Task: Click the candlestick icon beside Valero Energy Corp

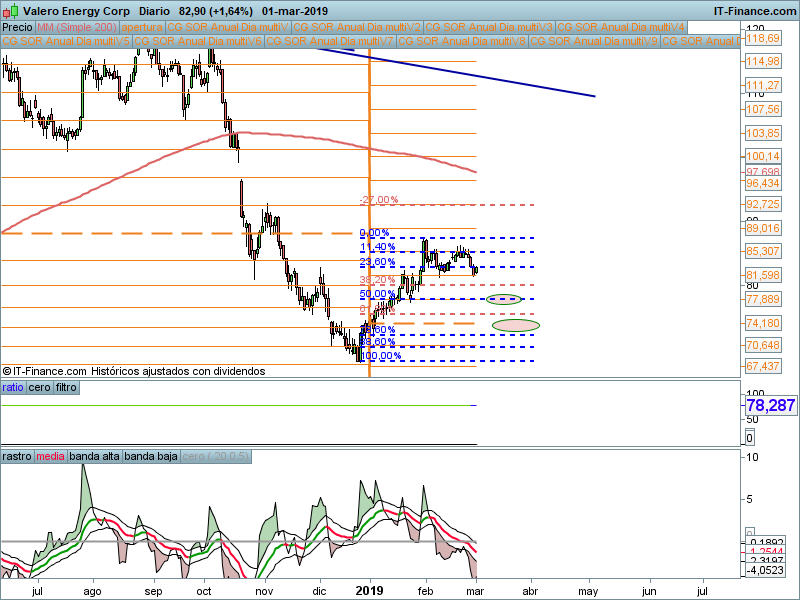Action: pos(11,11)
